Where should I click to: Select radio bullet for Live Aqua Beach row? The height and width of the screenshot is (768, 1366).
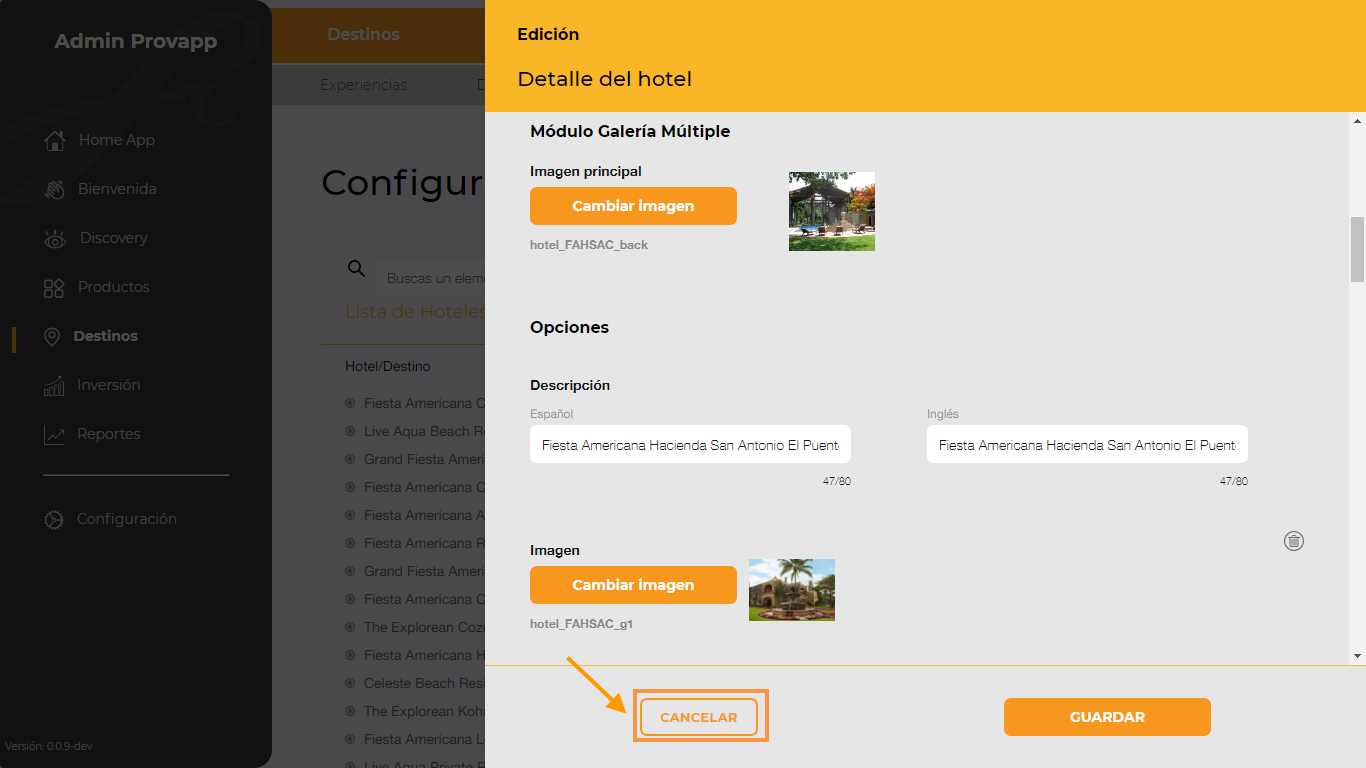pos(350,431)
